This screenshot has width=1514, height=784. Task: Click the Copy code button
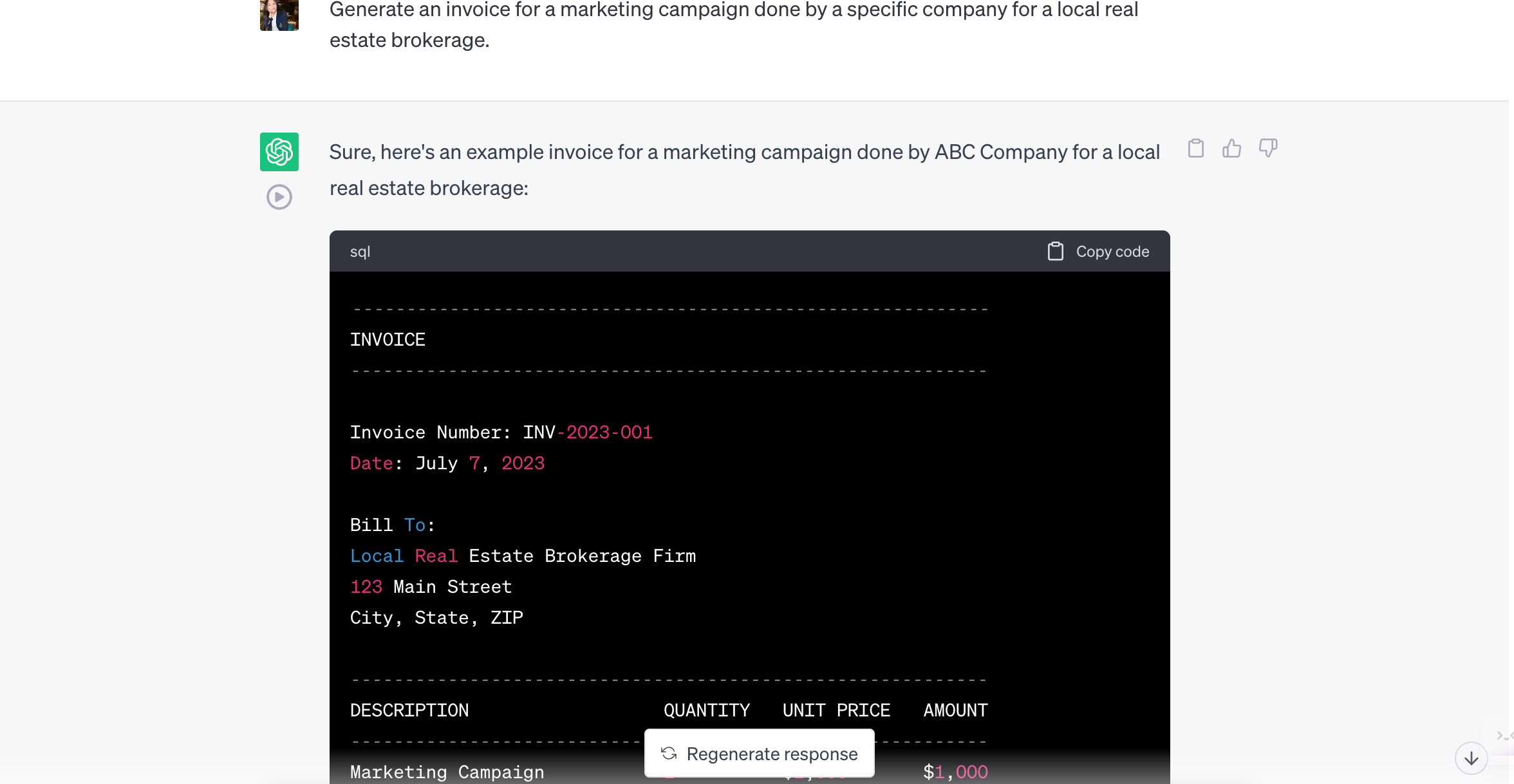1097,251
